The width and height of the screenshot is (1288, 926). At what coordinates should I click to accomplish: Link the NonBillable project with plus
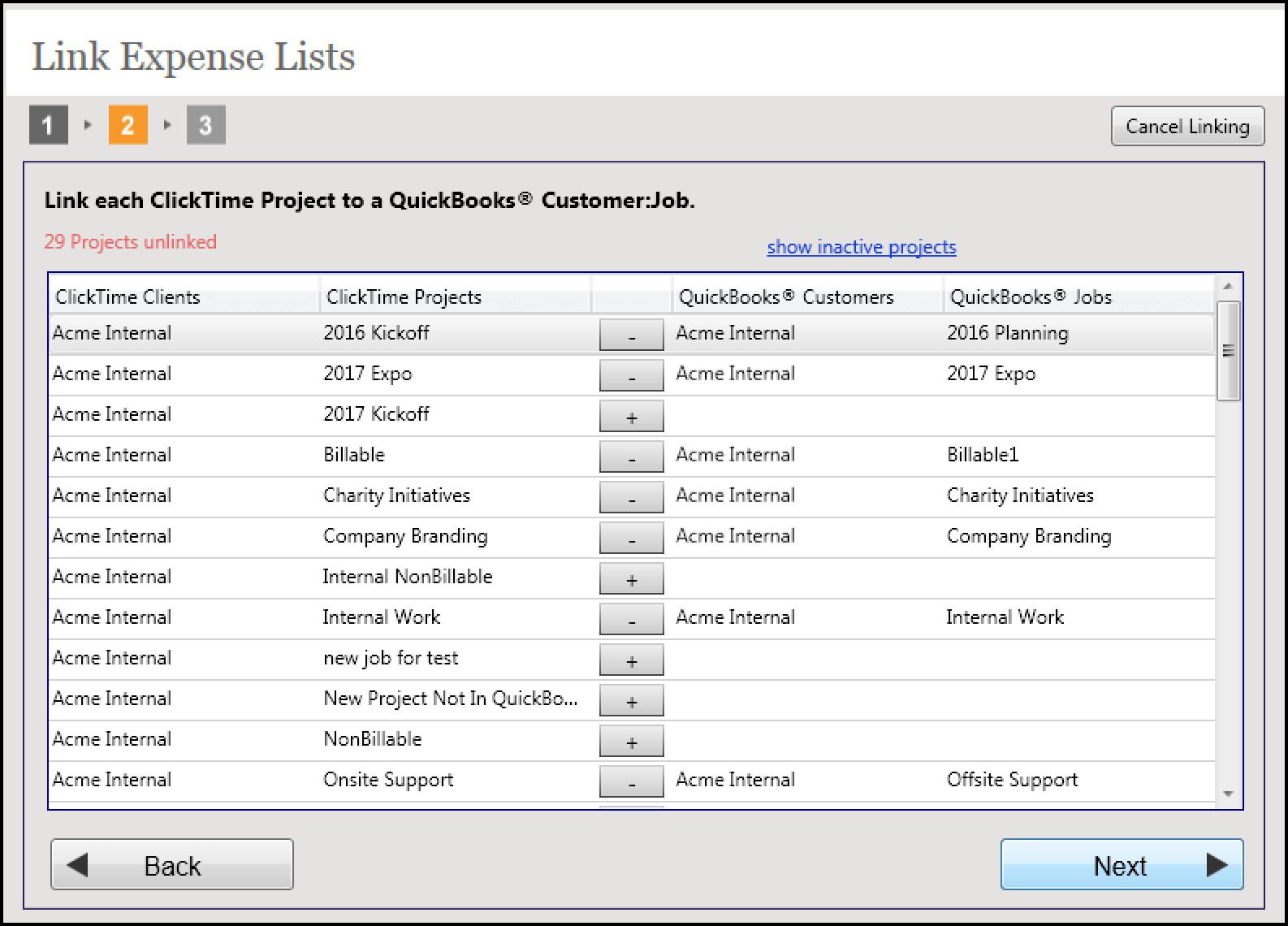coord(631,741)
